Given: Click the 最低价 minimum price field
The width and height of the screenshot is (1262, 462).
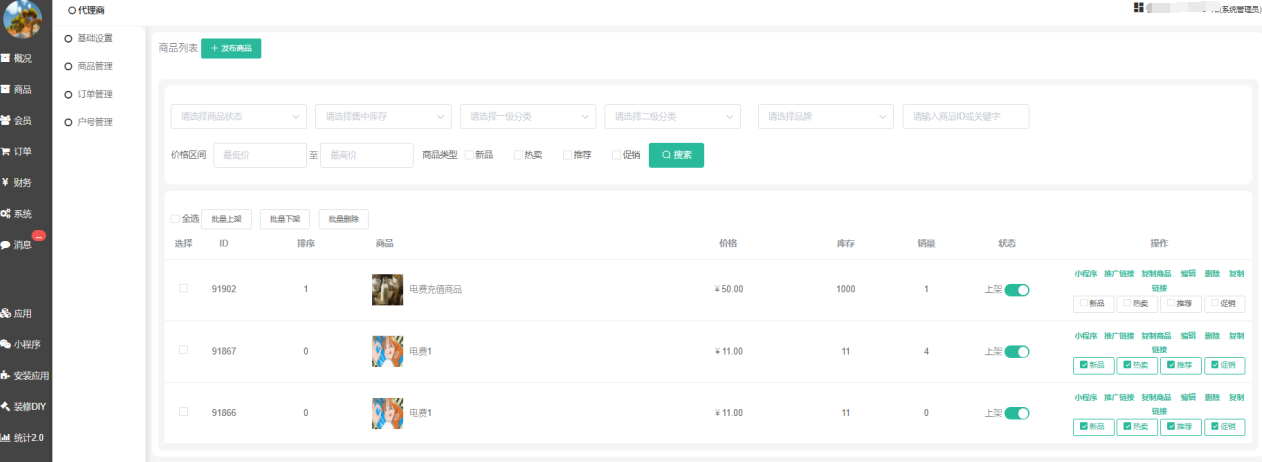Looking at the screenshot, I should tap(259, 155).
